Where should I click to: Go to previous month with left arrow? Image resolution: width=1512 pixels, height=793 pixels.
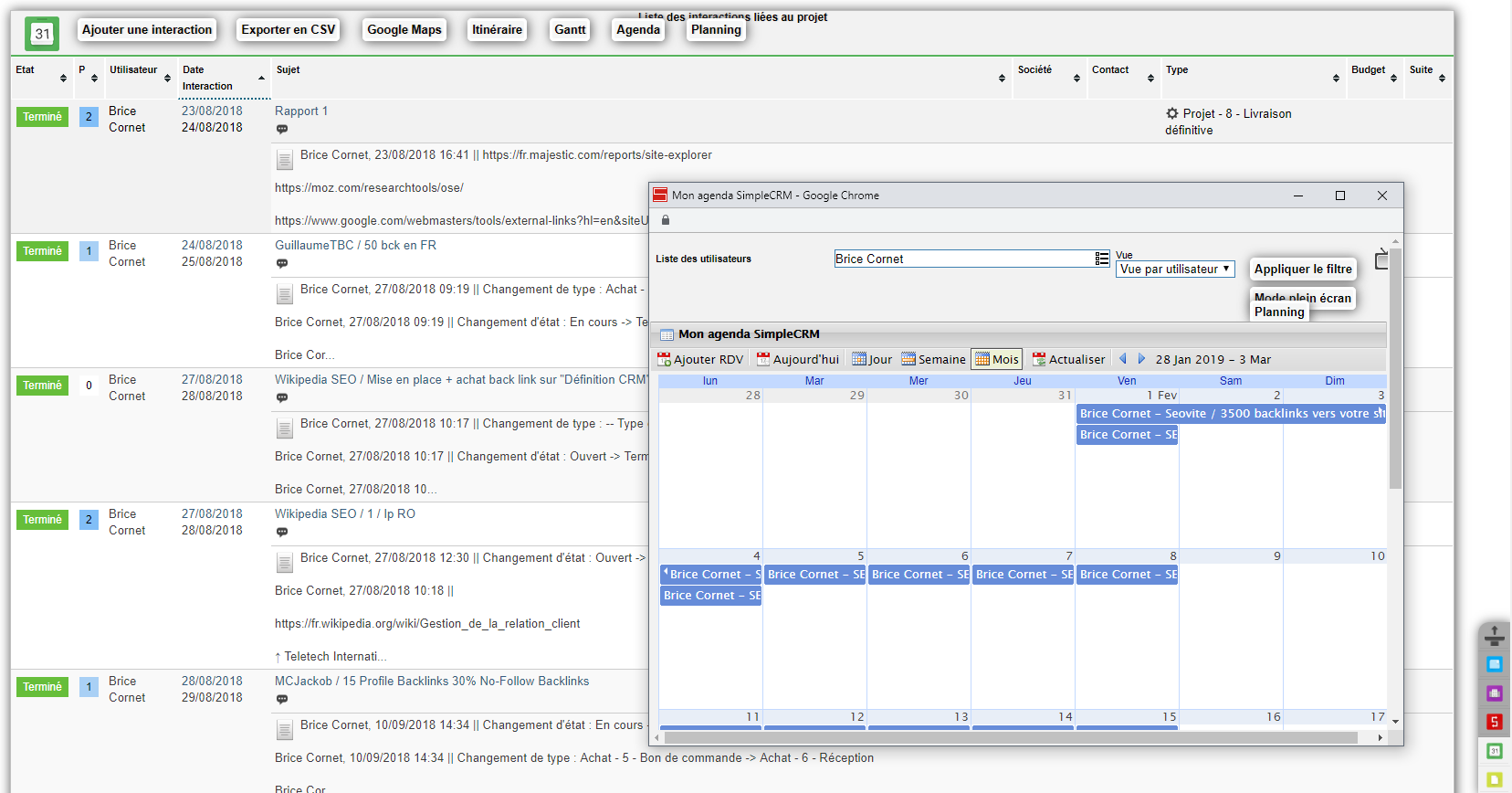click(1123, 359)
